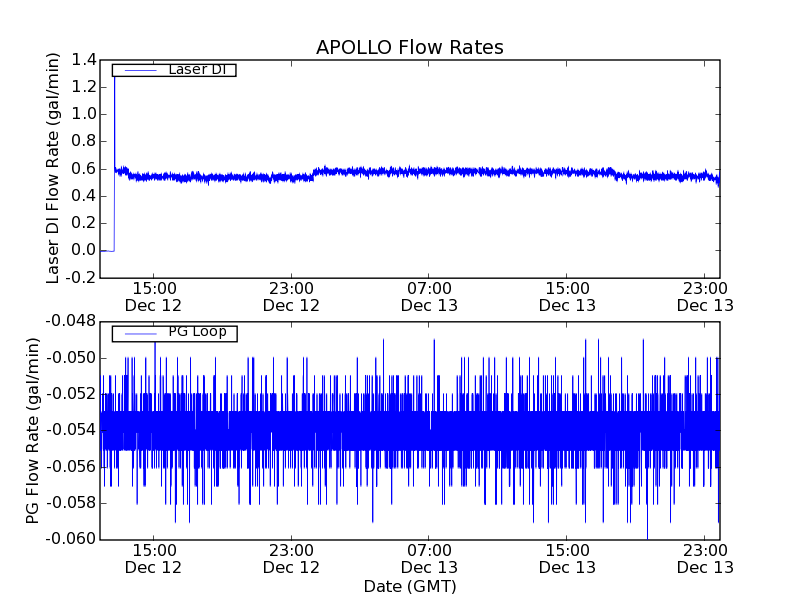Click the -0.052 tick on PG flow axis
Viewport: 800px width, 600px height.
coord(71,394)
